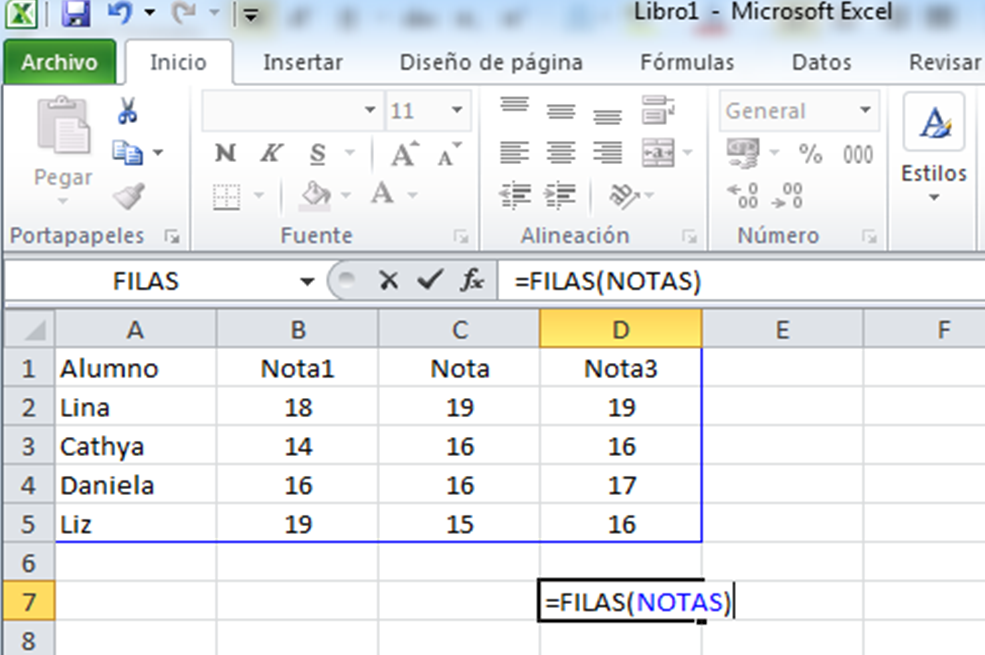Toggle bold formatting (N)

226,154
